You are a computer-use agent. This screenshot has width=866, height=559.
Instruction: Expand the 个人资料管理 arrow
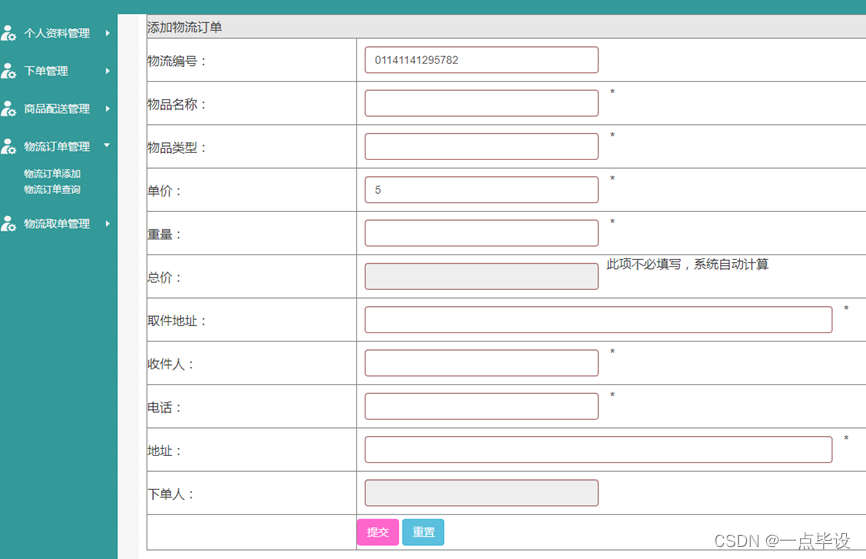pos(108,33)
